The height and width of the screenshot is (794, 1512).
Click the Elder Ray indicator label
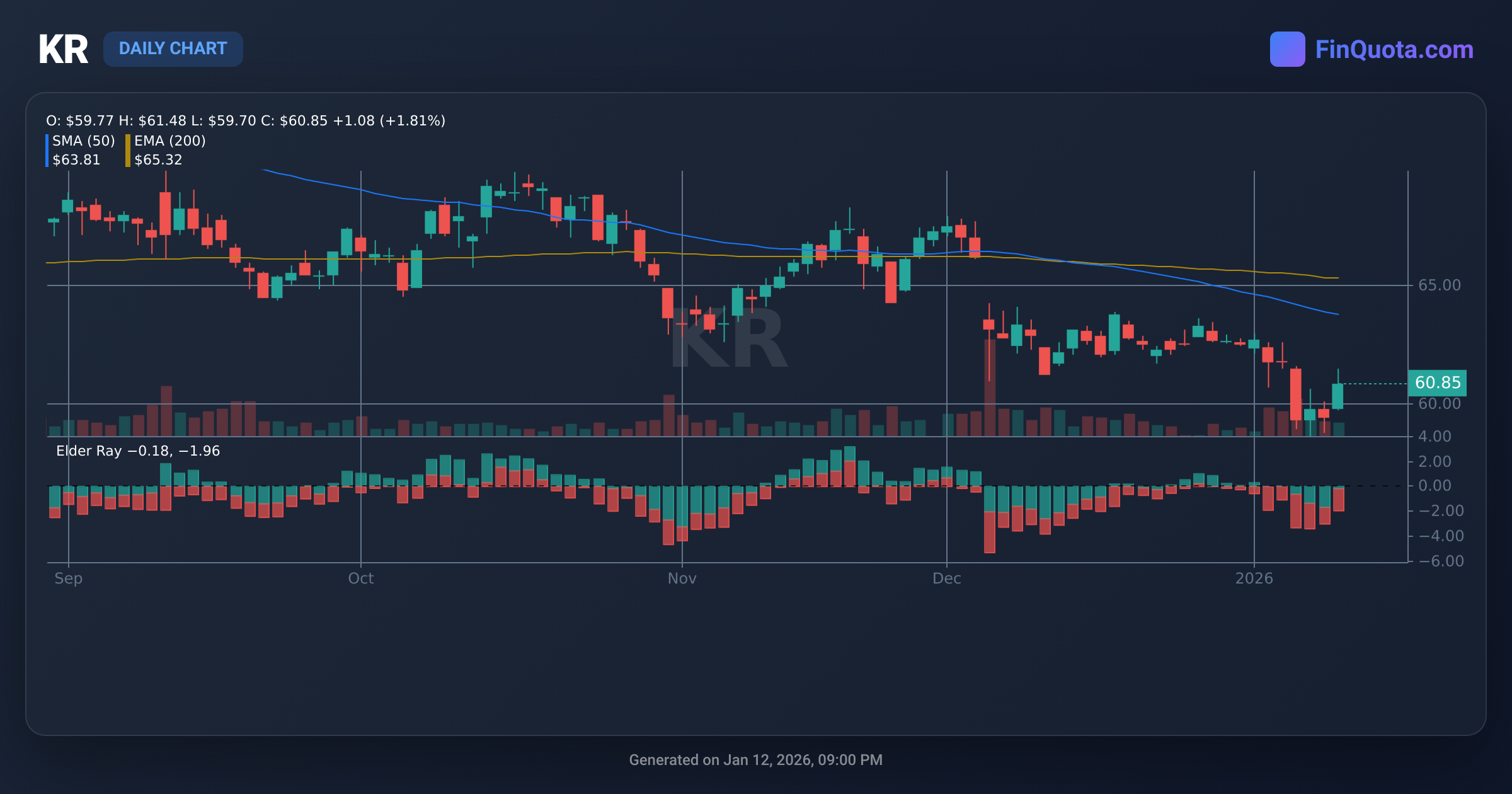pos(137,451)
